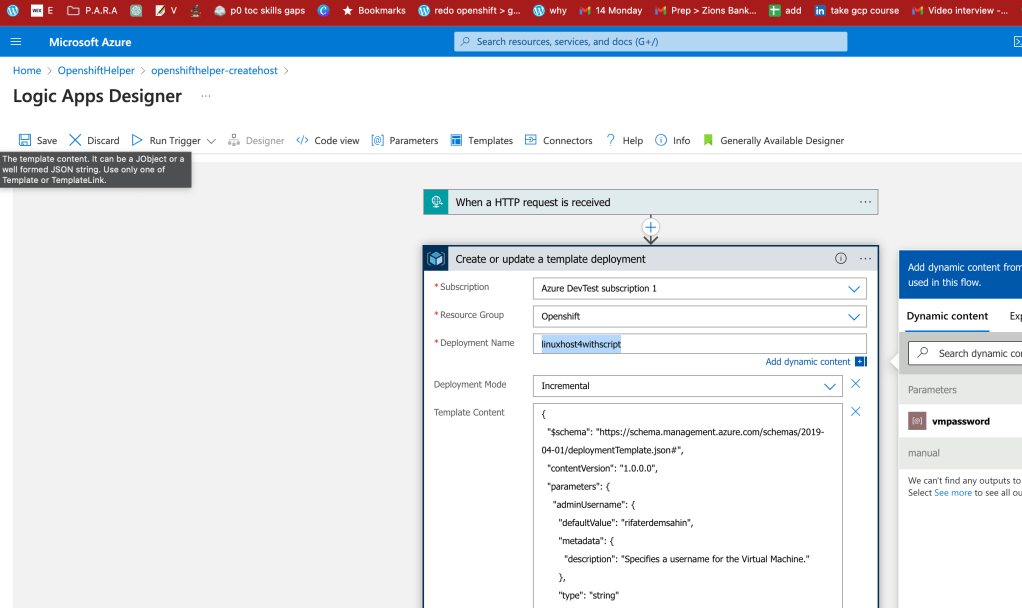This screenshot has width=1022, height=608.
Task: Open the Templates gallery
Action: 482,140
